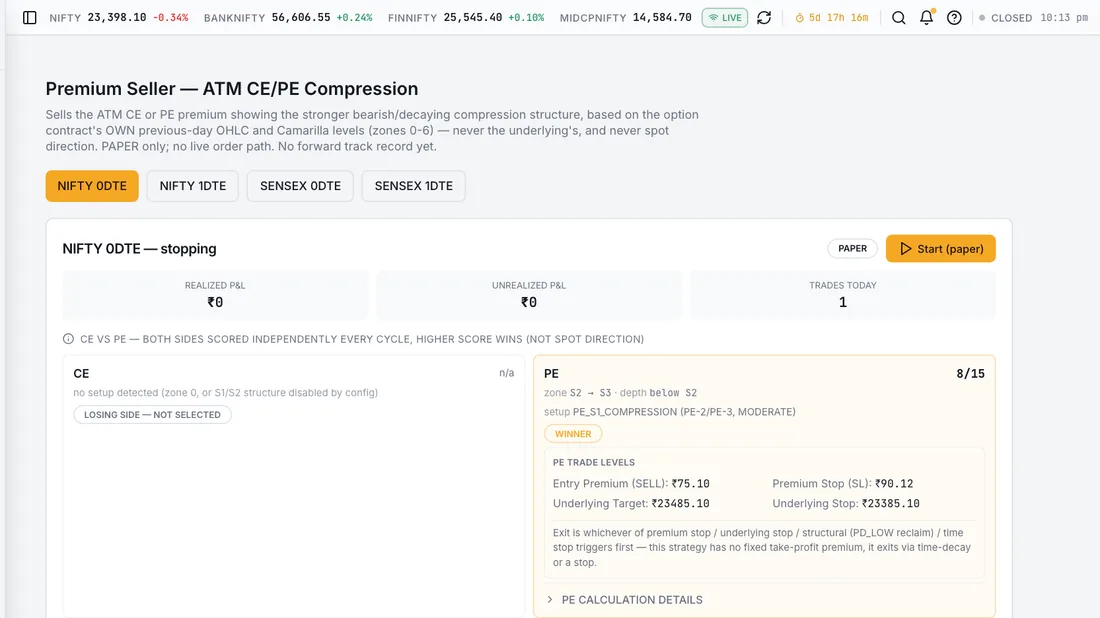Screen dimensions: 1100x618
Task: Open notifications bell icon
Action: click(x=927, y=18)
